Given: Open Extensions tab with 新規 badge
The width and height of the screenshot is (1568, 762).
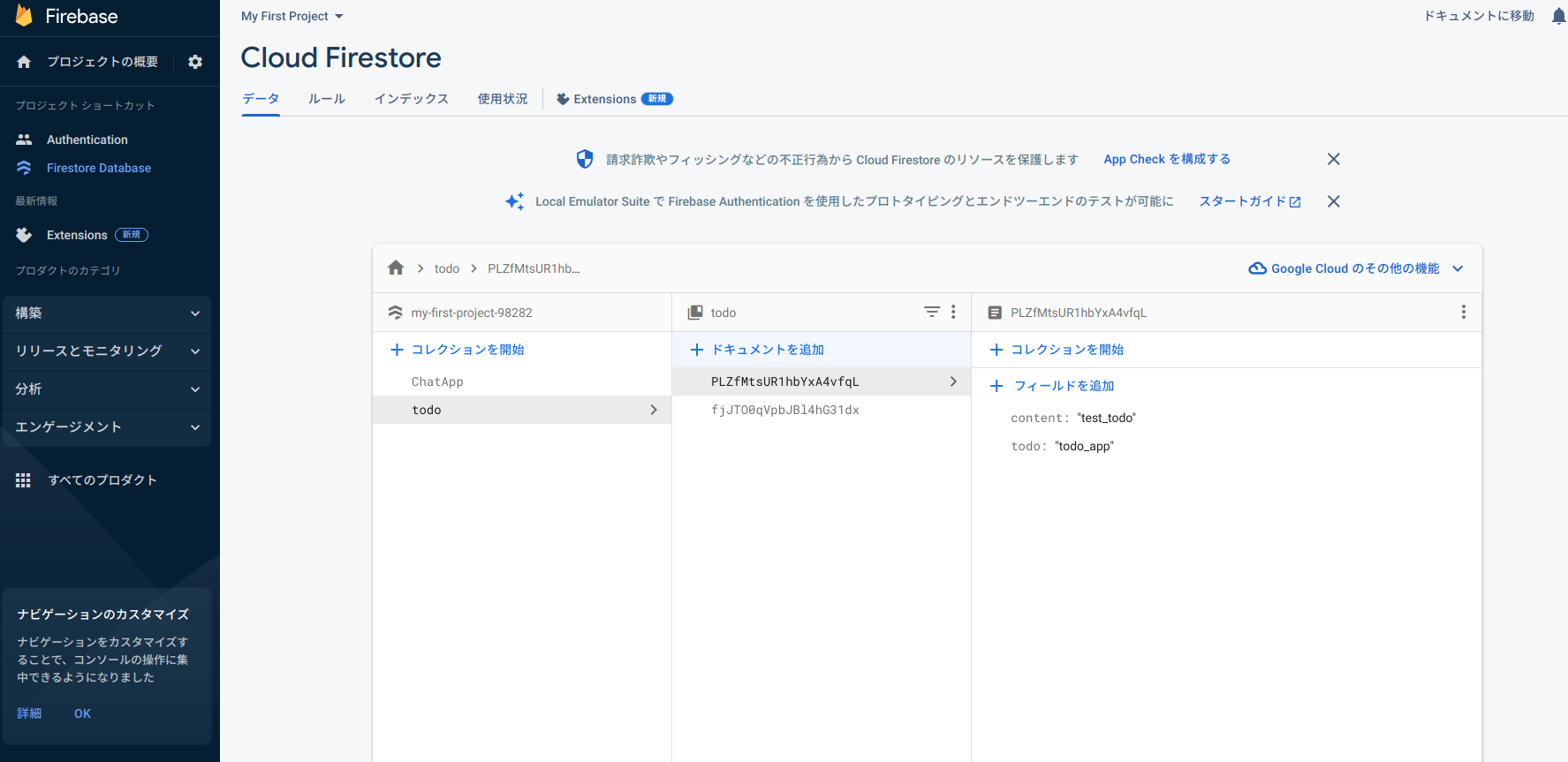Looking at the screenshot, I should click(615, 99).
